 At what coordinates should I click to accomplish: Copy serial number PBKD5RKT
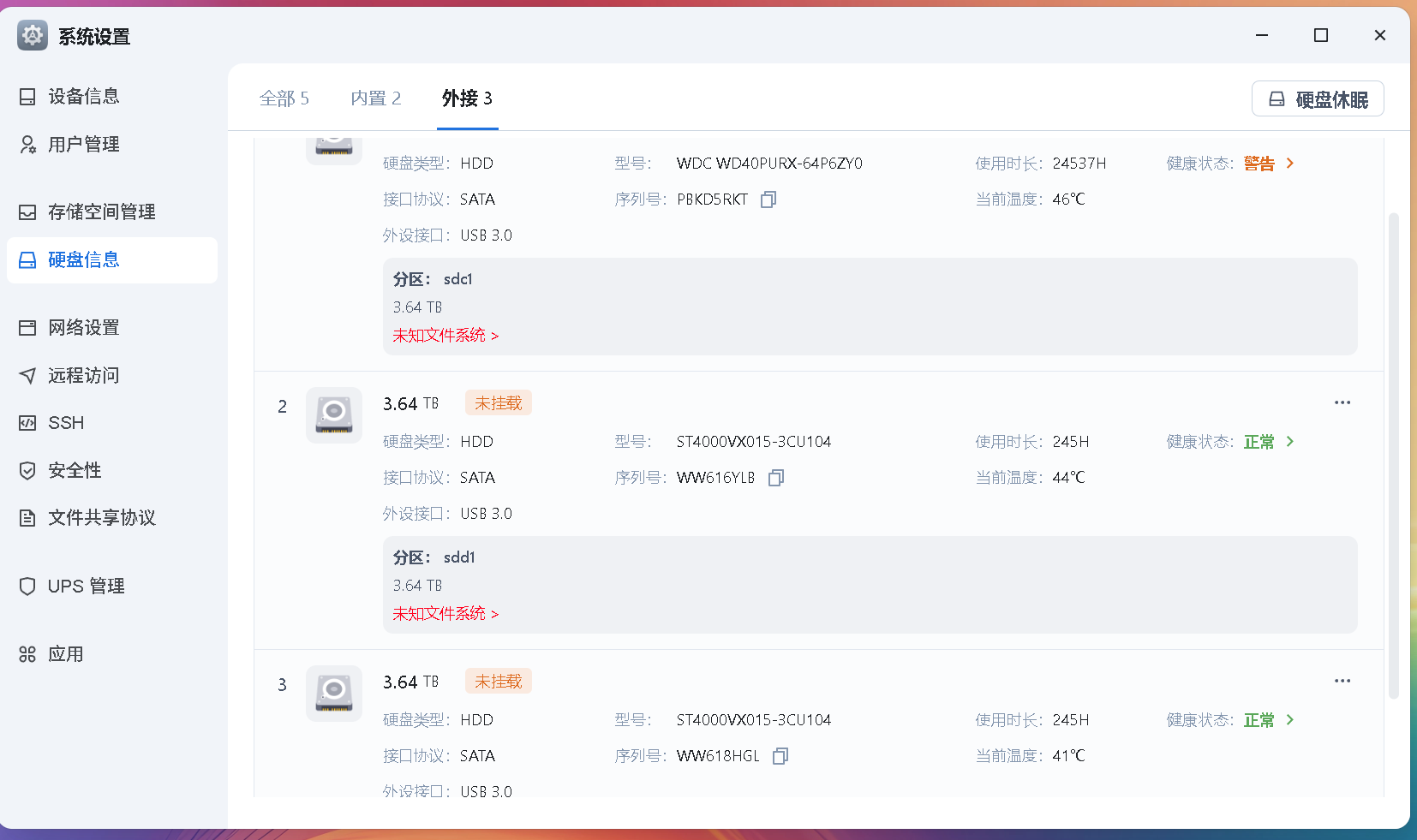768,200
